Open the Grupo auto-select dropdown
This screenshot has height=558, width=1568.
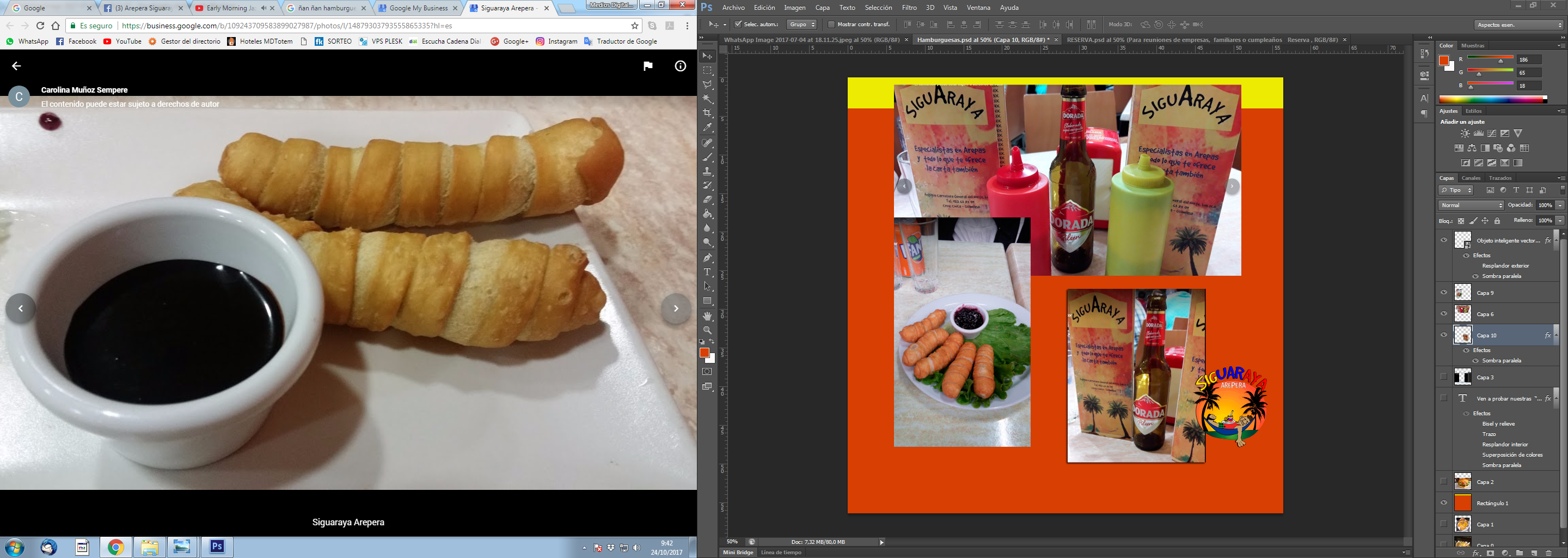[x=801, y=25]
